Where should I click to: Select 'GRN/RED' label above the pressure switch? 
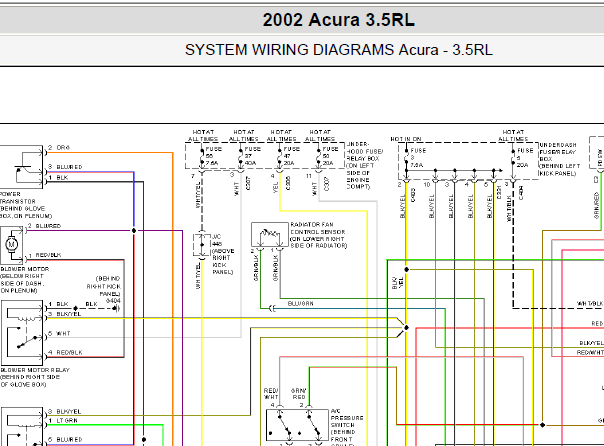pos(299,394)
